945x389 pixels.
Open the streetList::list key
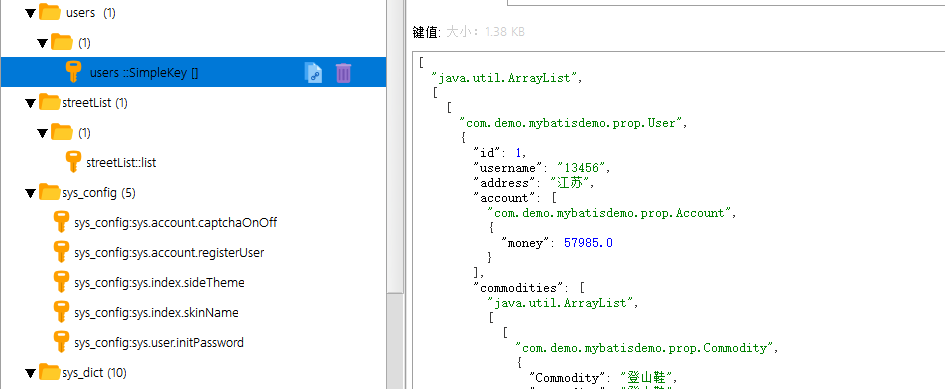[121, 163]
